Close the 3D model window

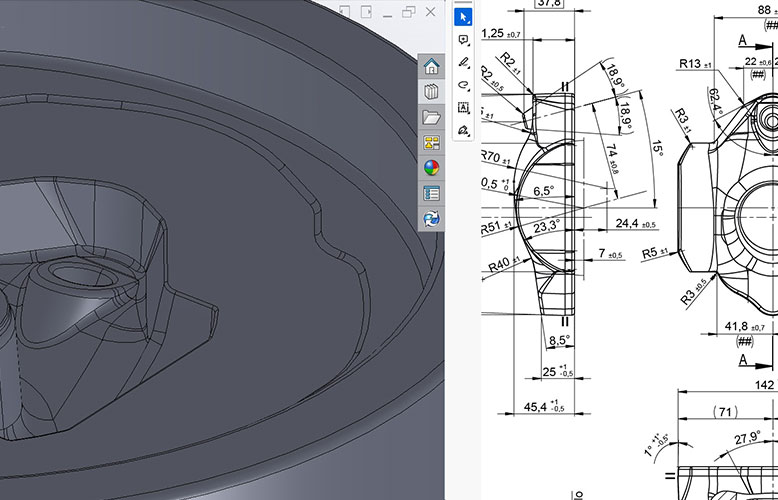pos(431,11)
